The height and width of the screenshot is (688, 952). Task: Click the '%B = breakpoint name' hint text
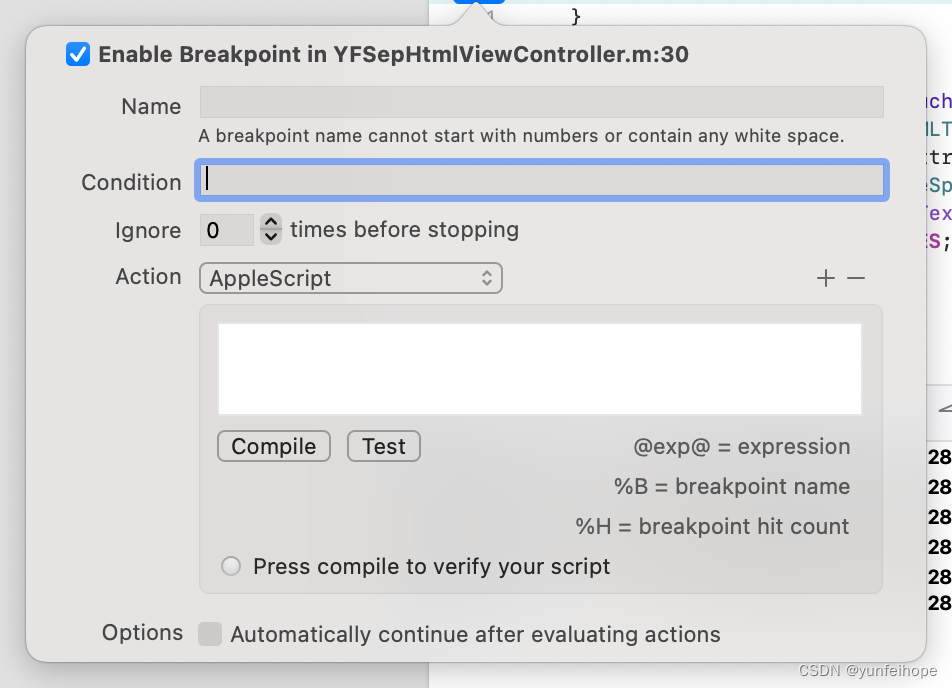[x=732, y=486]
